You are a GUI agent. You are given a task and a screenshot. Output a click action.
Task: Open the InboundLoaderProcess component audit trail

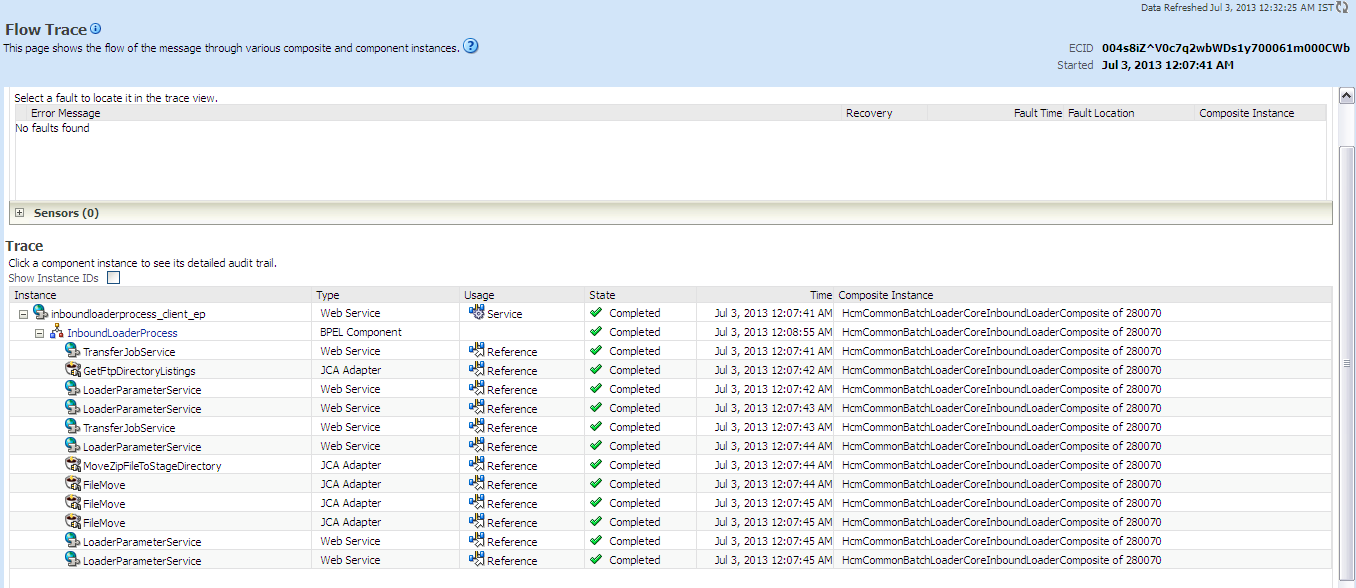123,332
